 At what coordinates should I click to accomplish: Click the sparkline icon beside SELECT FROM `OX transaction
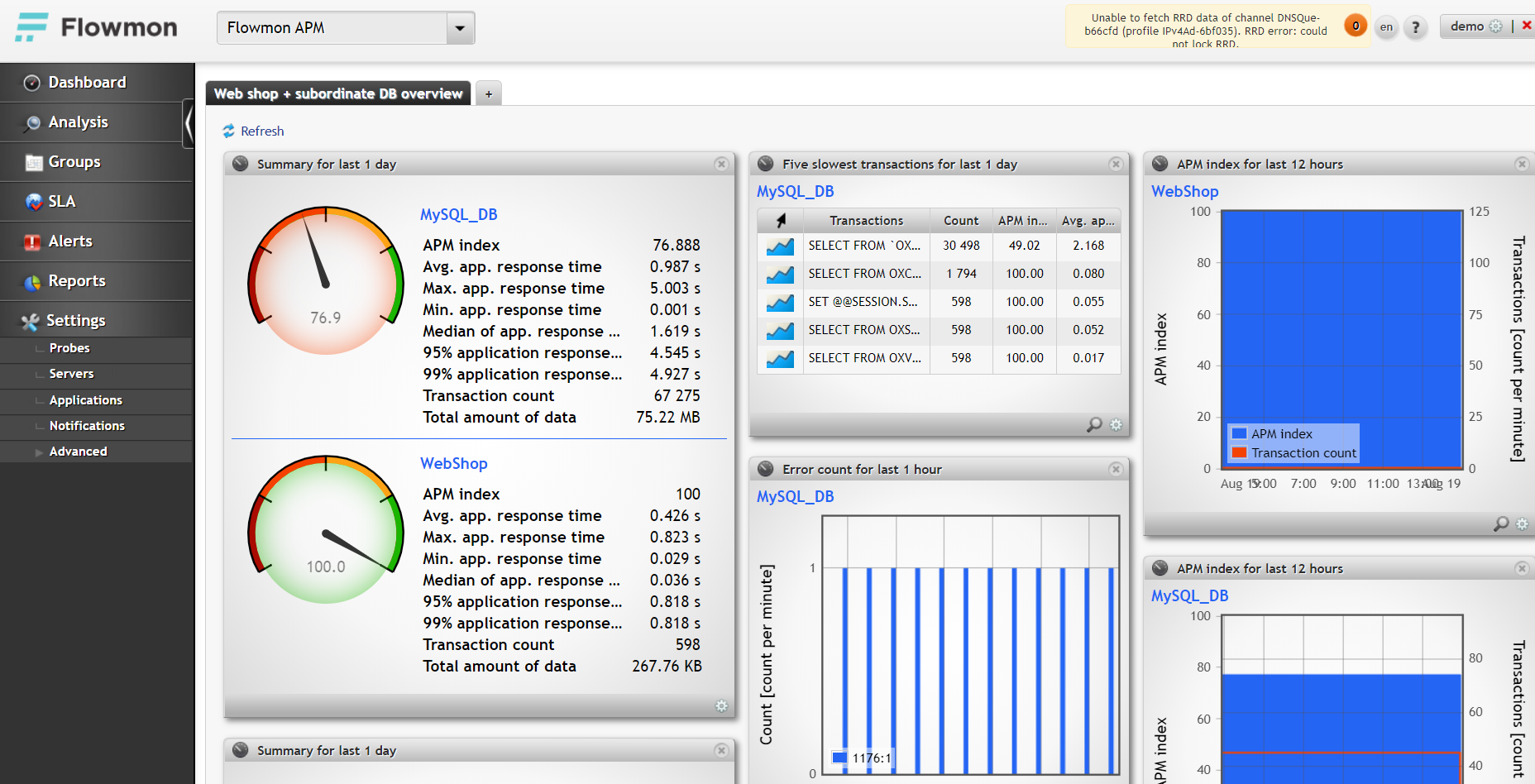(778, 246)
